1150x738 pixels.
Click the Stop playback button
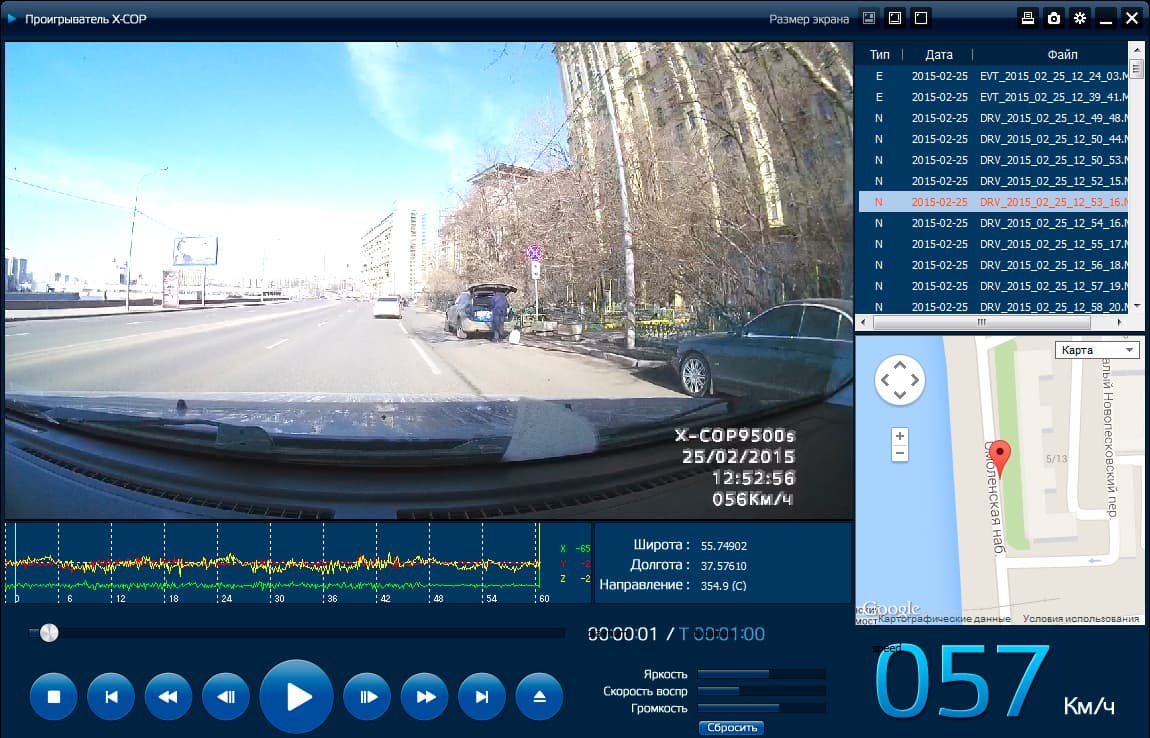pyautogui.click(x=54, y=697)
